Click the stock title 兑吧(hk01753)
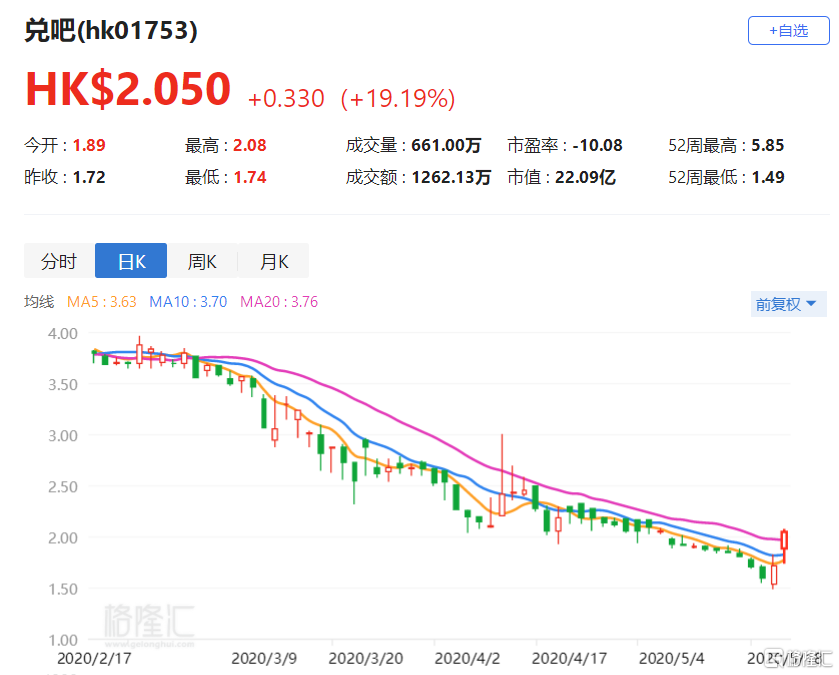Viewport: 839px width, 675px height. click(x=111, y=30)
